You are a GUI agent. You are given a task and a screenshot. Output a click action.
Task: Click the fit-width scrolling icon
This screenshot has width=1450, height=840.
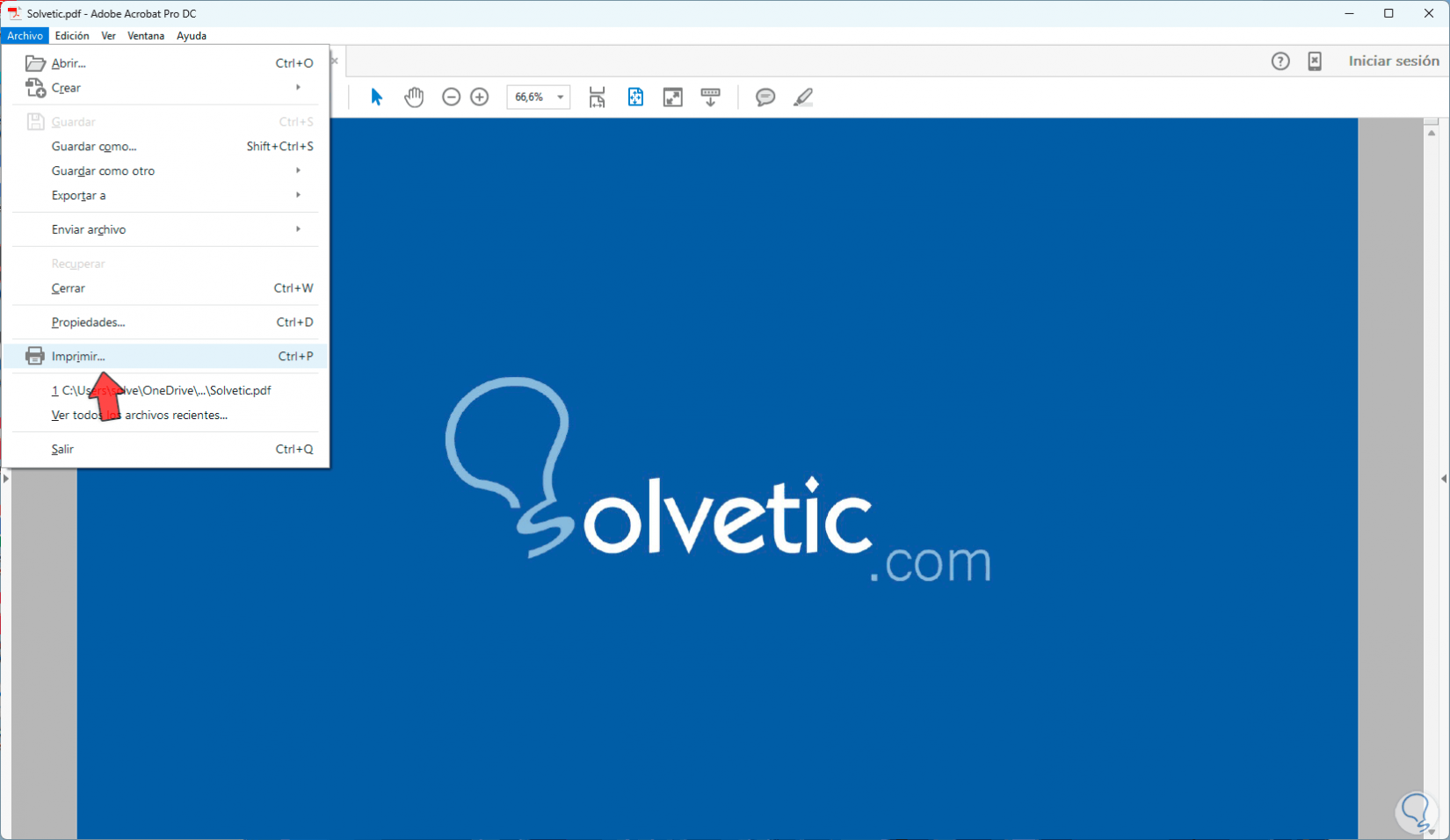tap(598, 97)
